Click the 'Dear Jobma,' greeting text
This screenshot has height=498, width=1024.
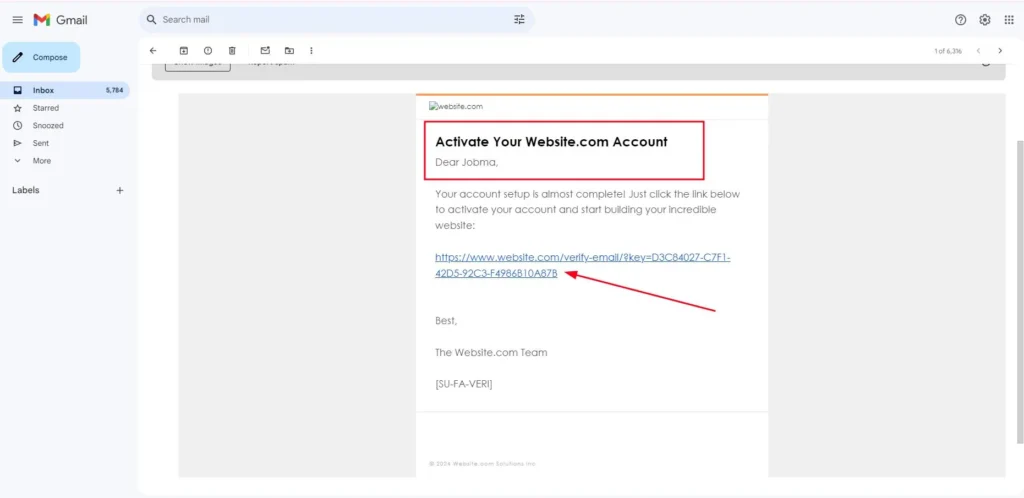pos(466,163)
